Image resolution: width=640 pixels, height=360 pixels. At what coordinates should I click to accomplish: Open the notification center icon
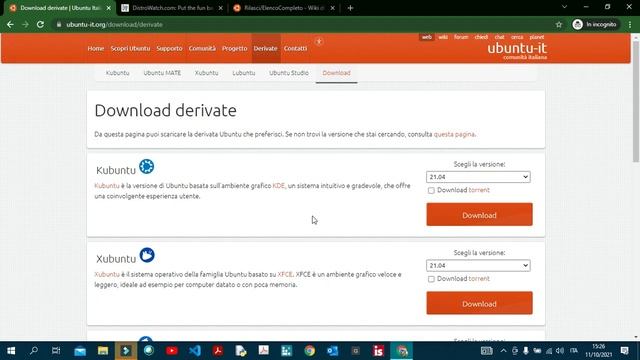coord(624,351)
